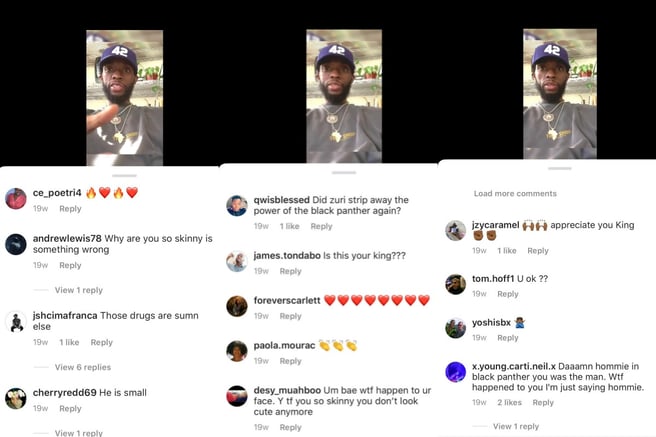
Task: Tap x.young.carti.neil.x's purple avatar
Action: [x=456, y=372]
